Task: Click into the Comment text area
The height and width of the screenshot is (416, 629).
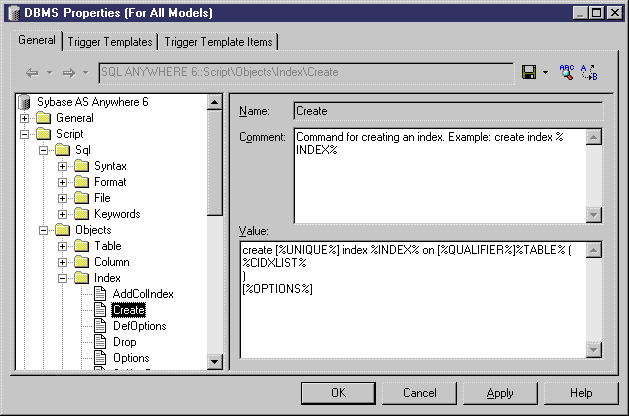Action: coord(440,176)
